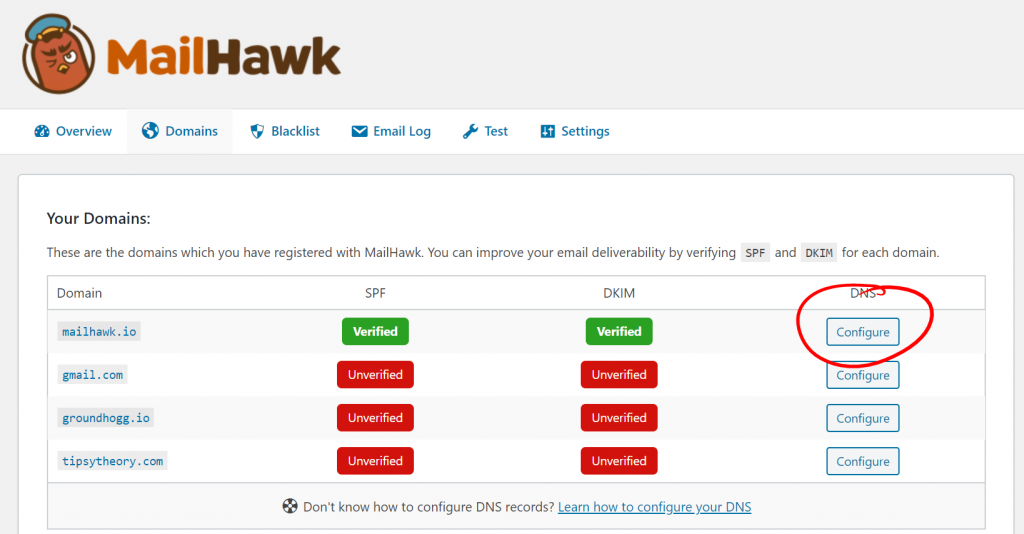Viewport: 1024px width, 534px height.
Task: Click the DKIM Verified badge for mailhawk.io
Action: point(618,332)
